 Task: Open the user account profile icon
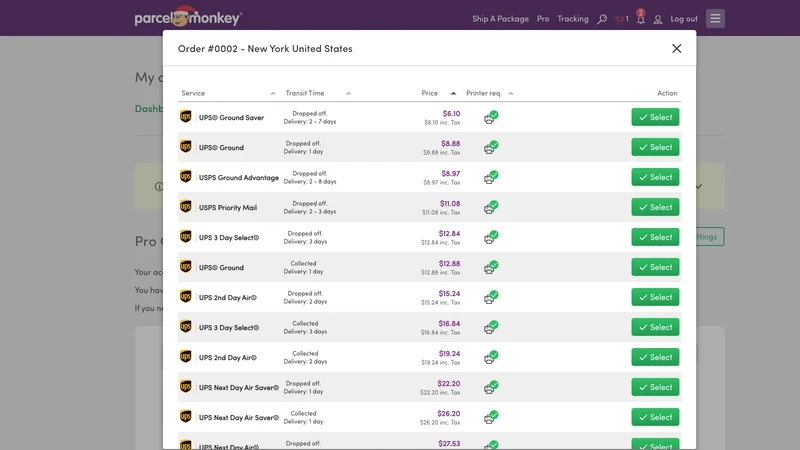coord(658,19)
